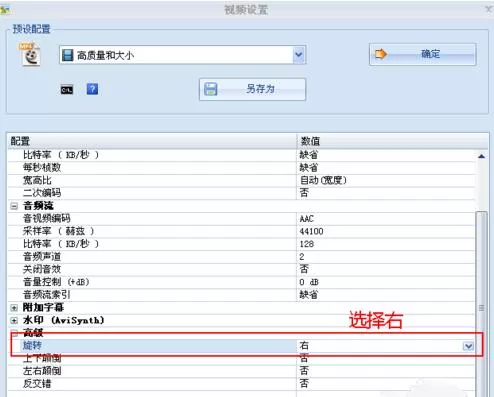The height and width of the screenshot is (397, 494).
Task: Select the 反交错 row
Action: [242, 384]
